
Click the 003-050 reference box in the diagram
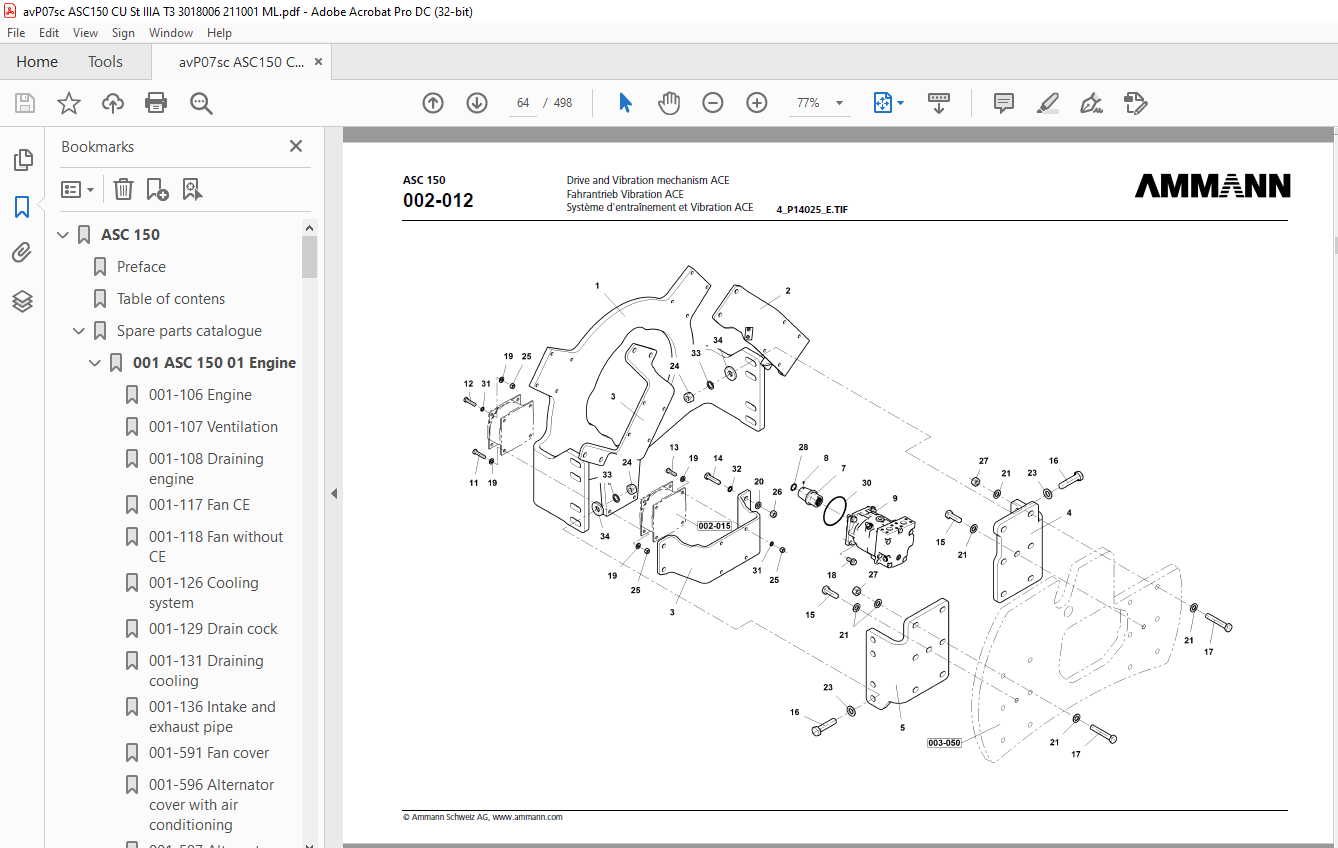point(944,743)
